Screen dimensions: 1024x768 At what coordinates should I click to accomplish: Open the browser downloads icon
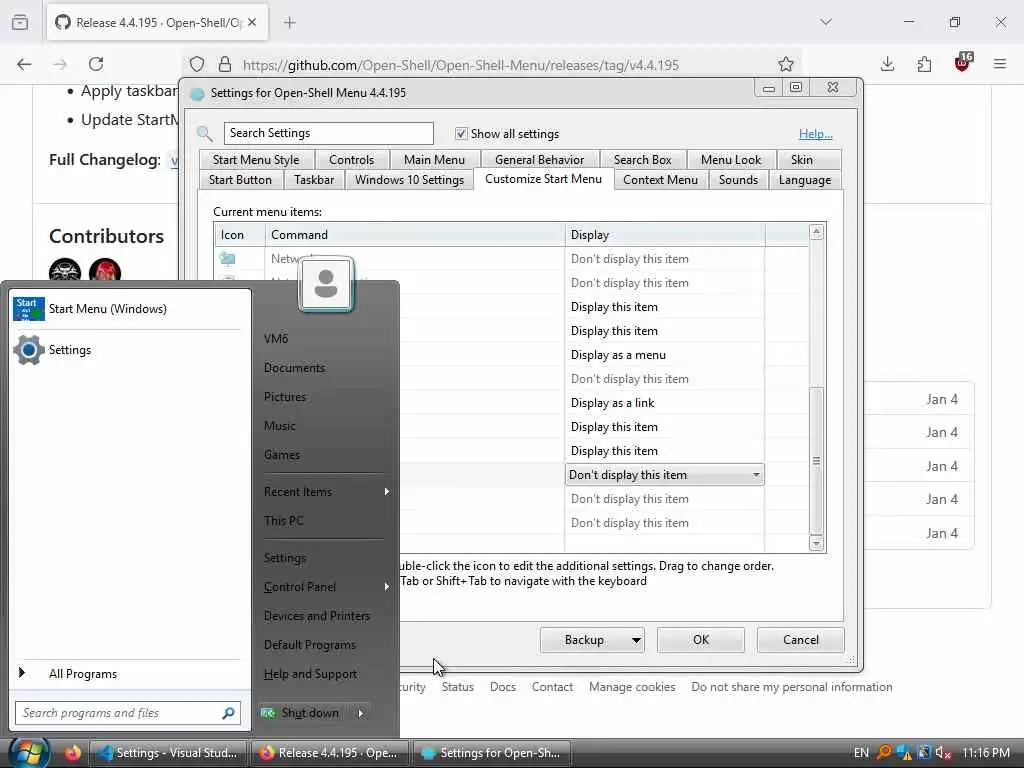coord(887,64)
